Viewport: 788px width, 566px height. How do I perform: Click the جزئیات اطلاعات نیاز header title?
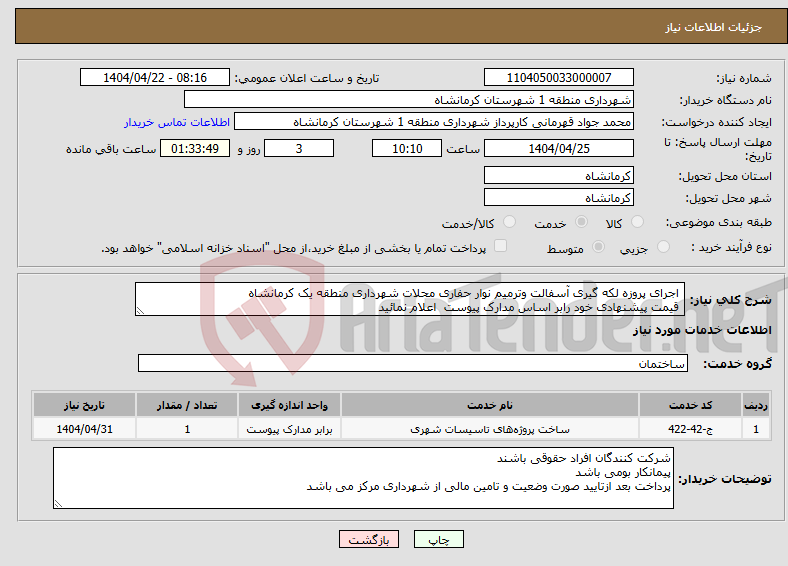click(714, 27)
